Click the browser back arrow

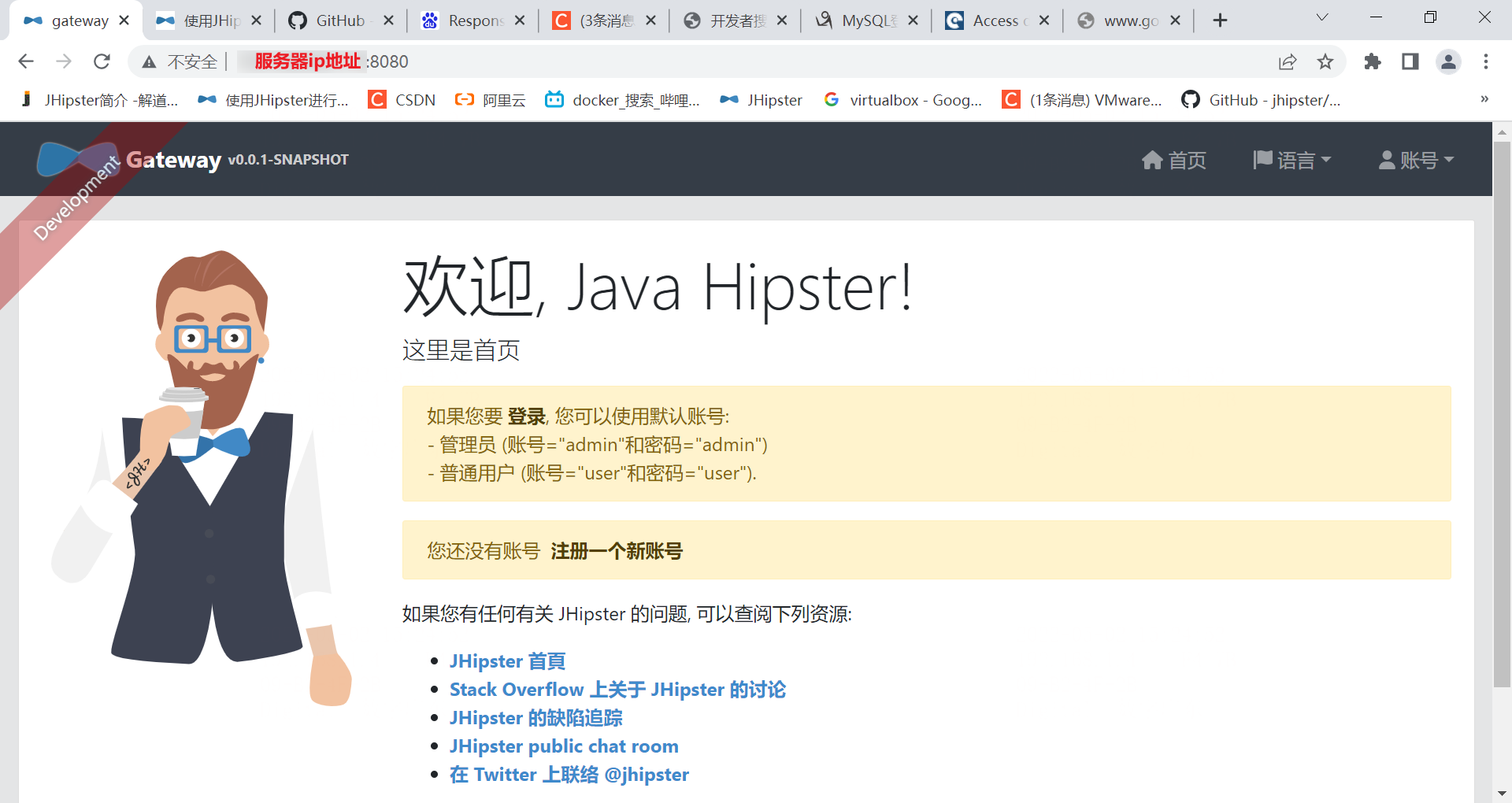26,61
